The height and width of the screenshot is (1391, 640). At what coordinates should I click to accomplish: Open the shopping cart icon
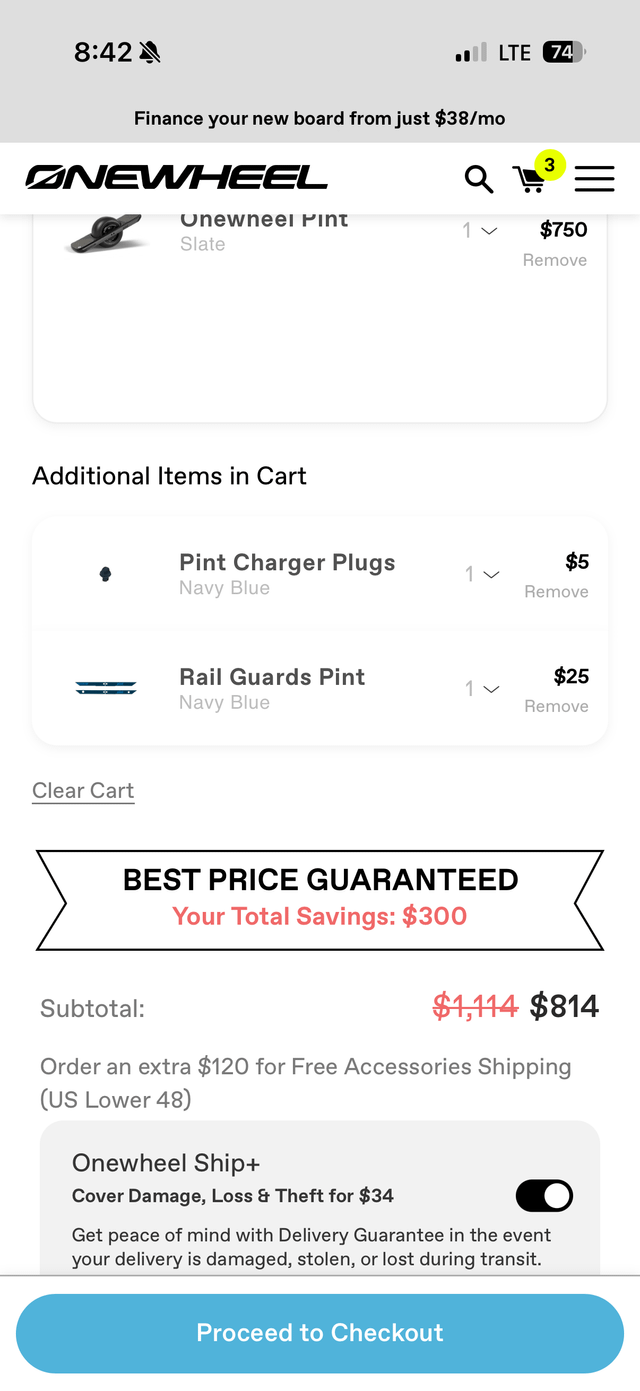tap(529, 180)
